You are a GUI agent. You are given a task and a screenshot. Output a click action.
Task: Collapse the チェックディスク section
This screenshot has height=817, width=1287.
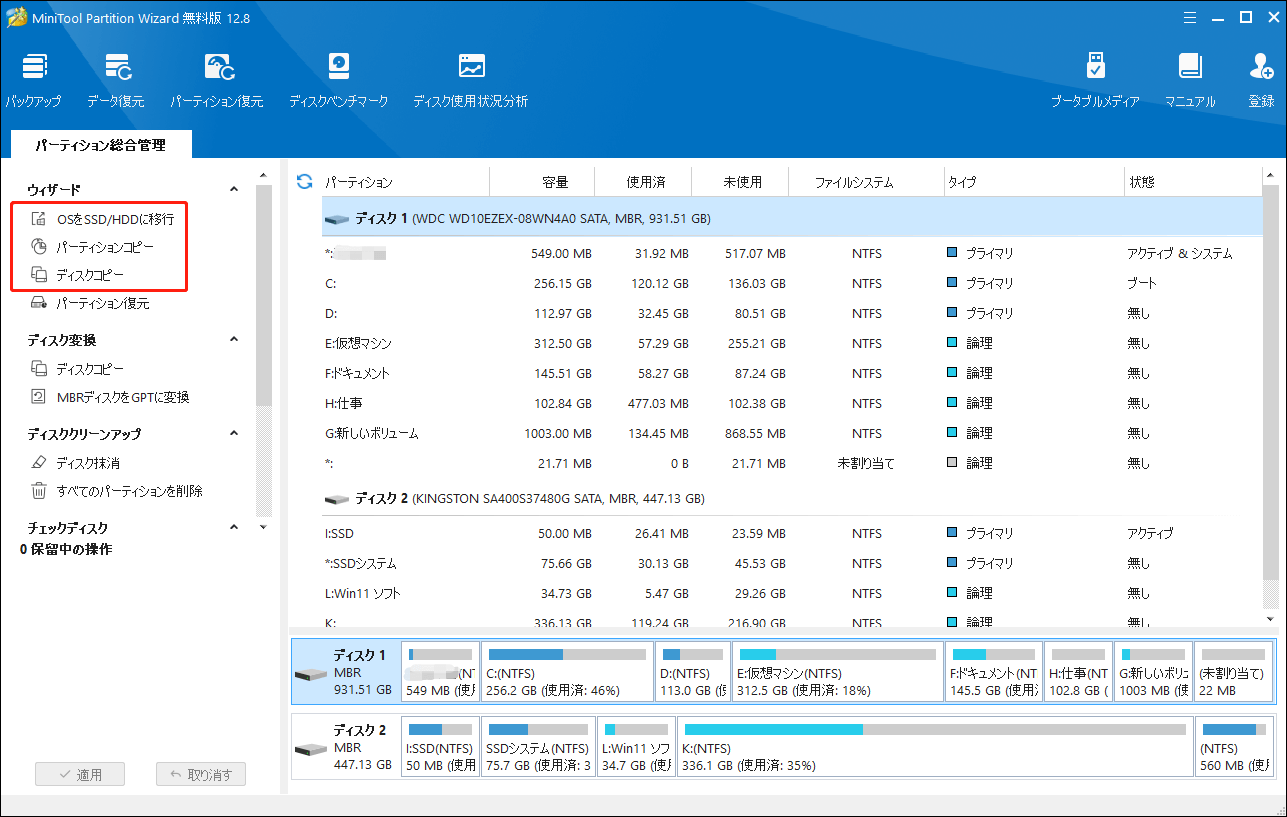coord(235,527)
